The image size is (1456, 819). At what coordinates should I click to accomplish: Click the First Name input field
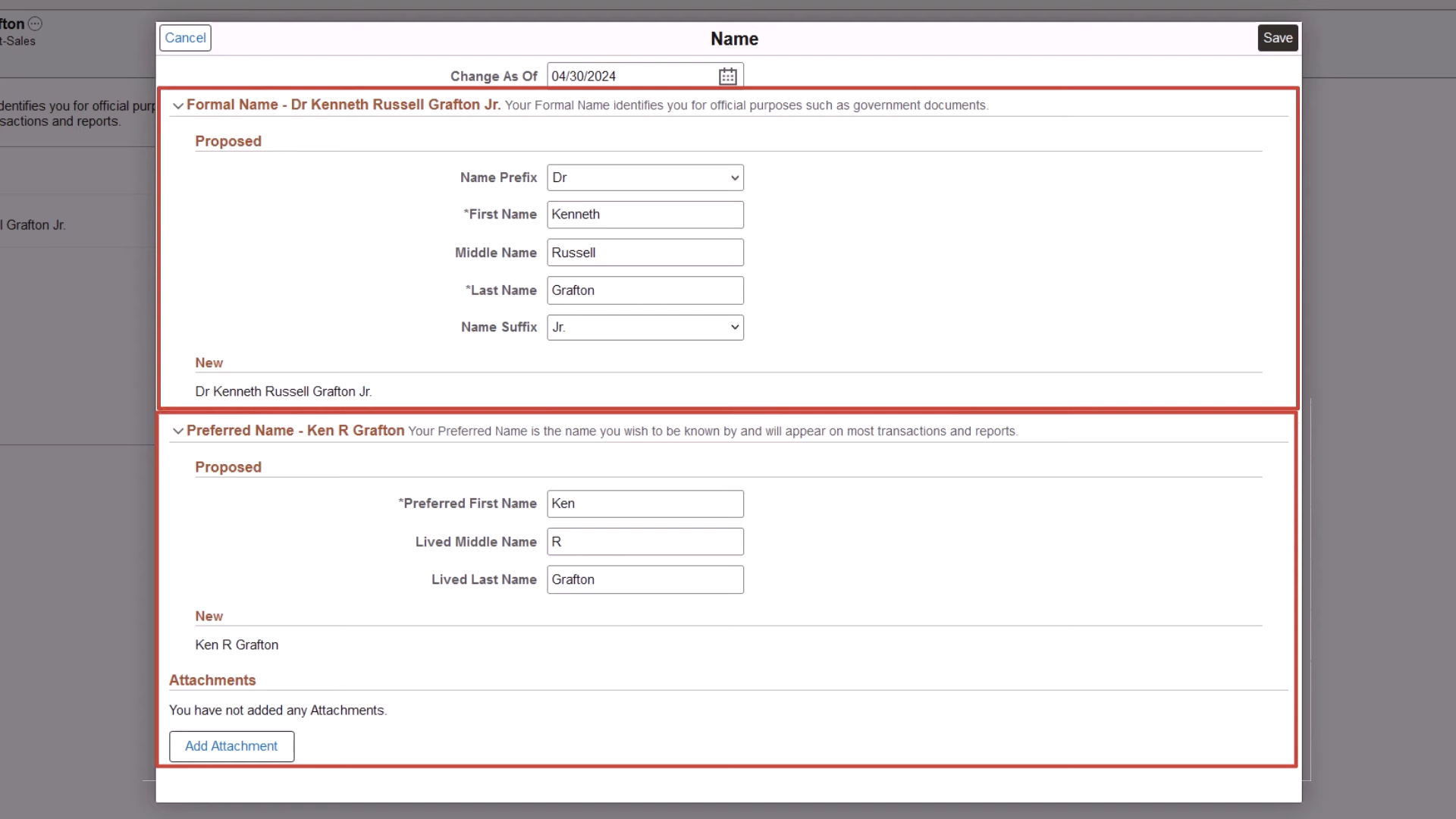(x=645, y=215)
